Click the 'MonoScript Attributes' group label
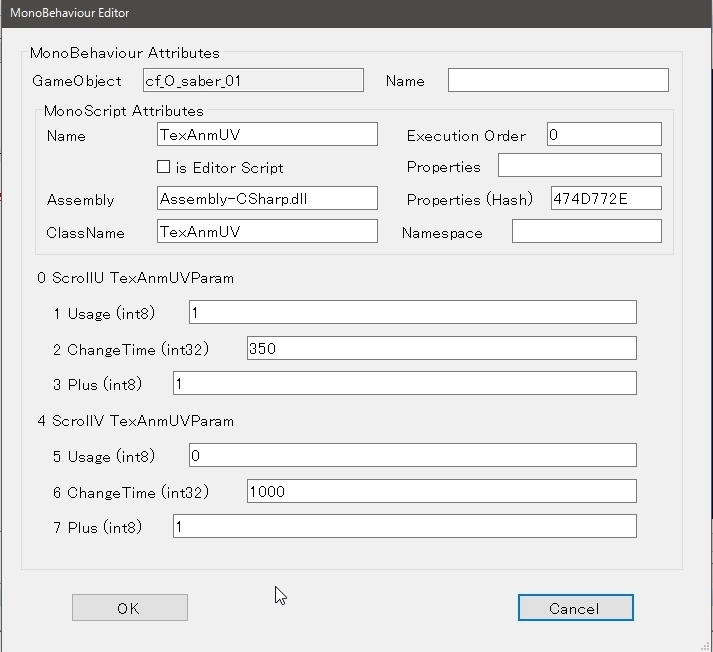Screen dimensions: 713x652 click(x=123, y=111)
